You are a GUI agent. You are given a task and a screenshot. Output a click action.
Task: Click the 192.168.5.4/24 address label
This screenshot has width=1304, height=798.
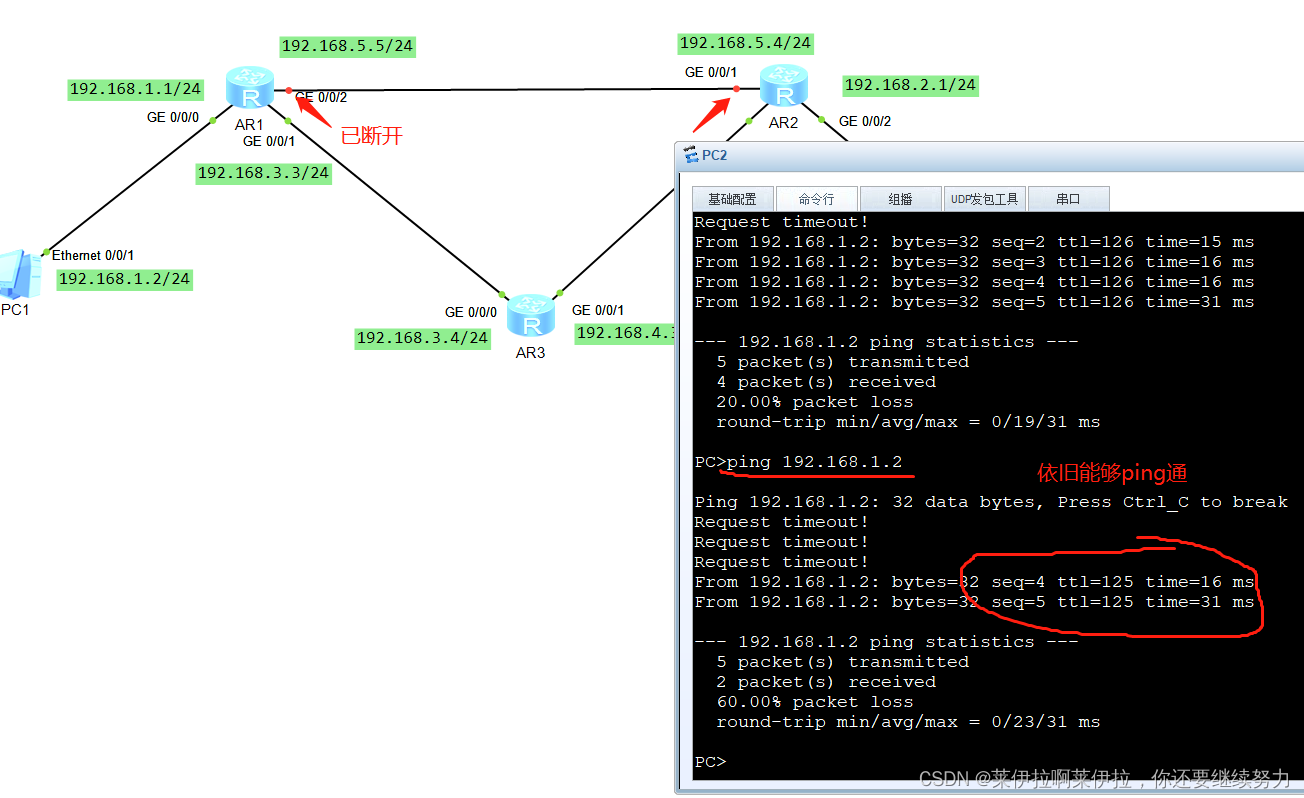[x=745, y=43]
